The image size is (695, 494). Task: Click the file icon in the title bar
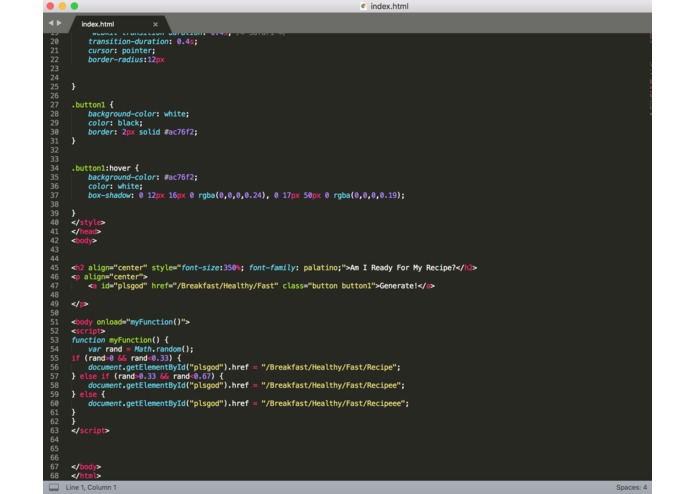tap(363, 6)
